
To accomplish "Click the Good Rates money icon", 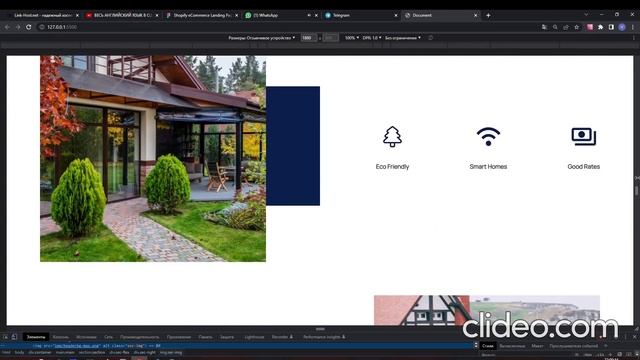I will point(584,136).
